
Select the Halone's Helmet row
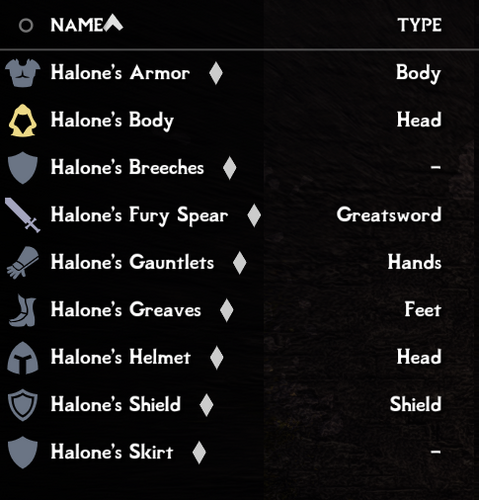click(239, 357)
